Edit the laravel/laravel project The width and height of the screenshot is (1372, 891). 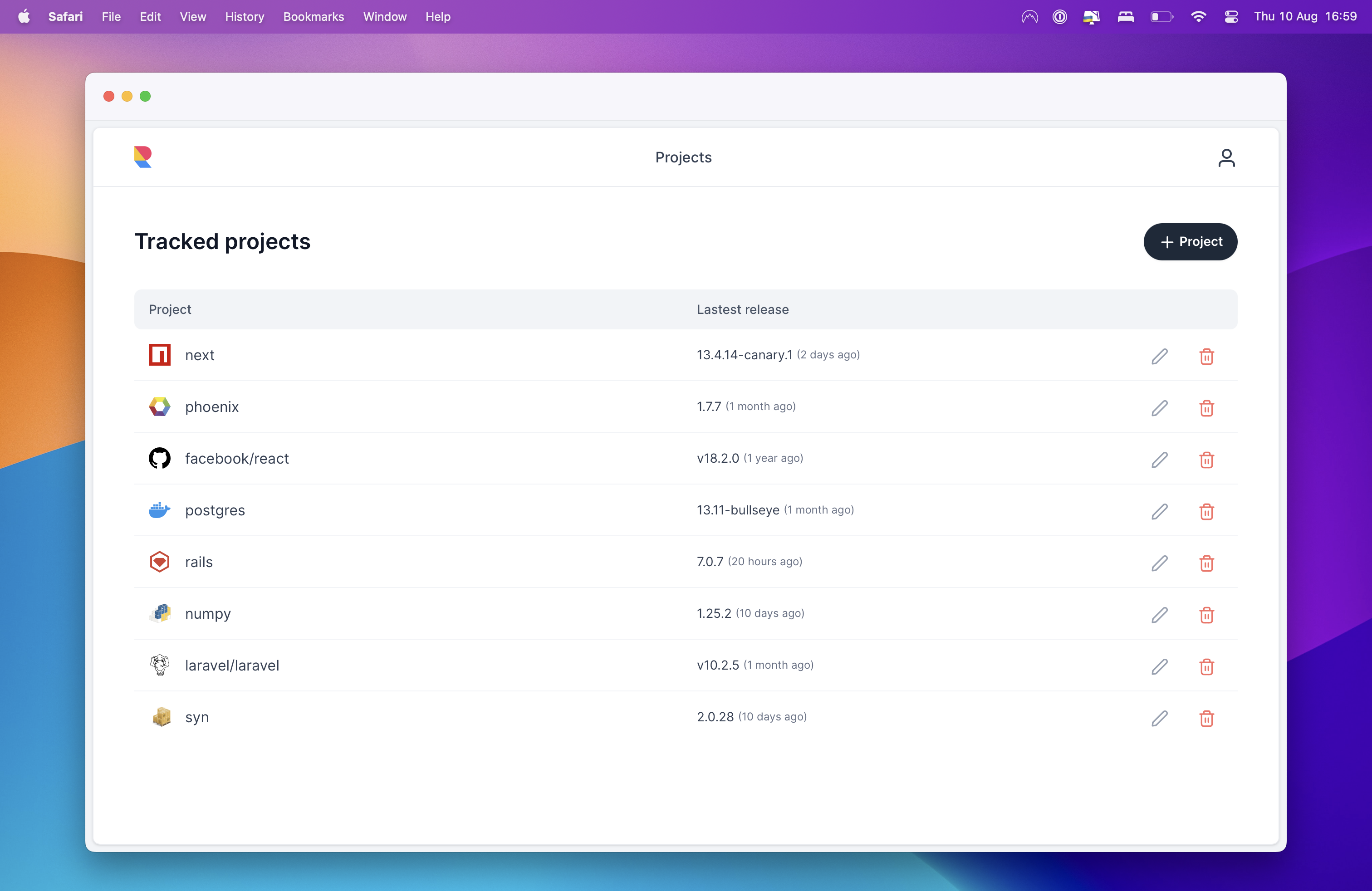[x=1159, y=666]
